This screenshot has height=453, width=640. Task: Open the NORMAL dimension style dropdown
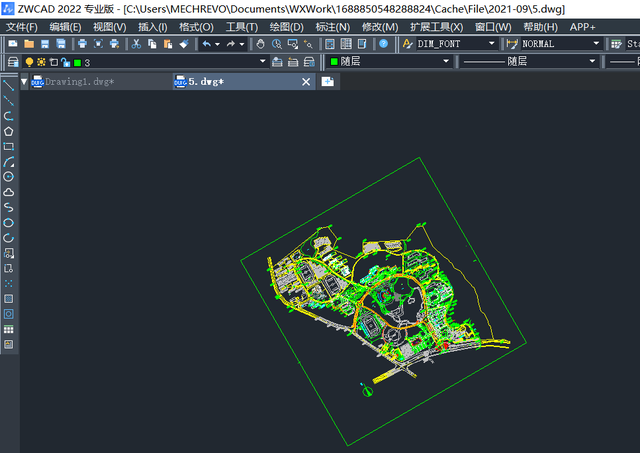[x=596, y=43]
